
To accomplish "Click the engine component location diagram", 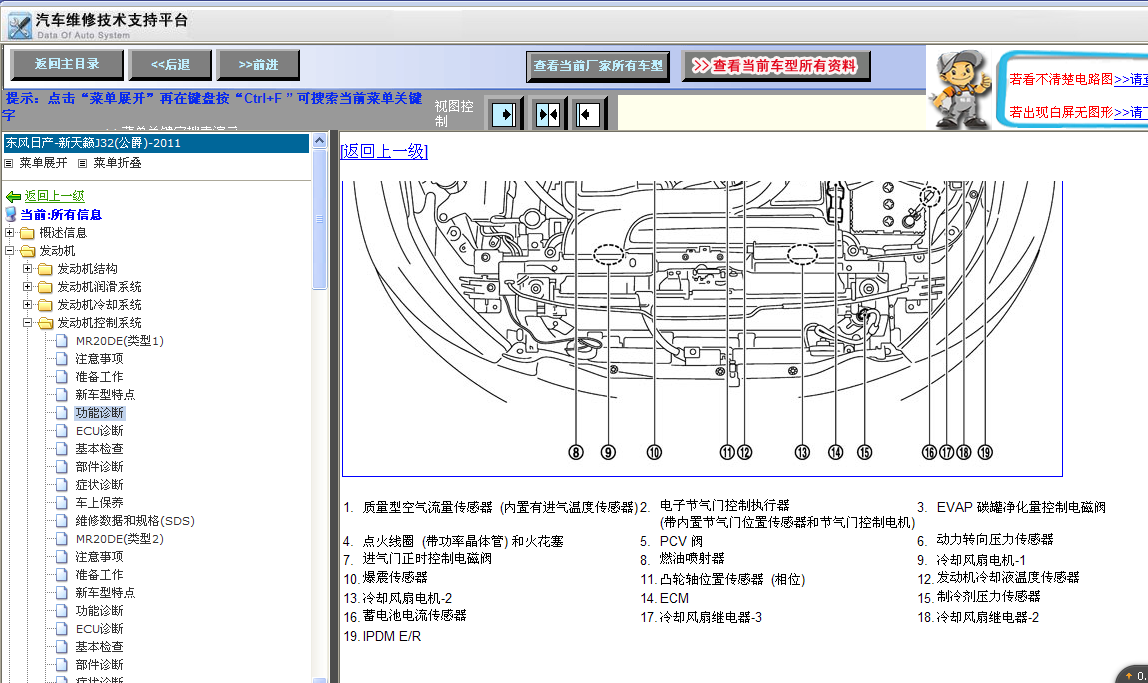I will tap(702, 328).
